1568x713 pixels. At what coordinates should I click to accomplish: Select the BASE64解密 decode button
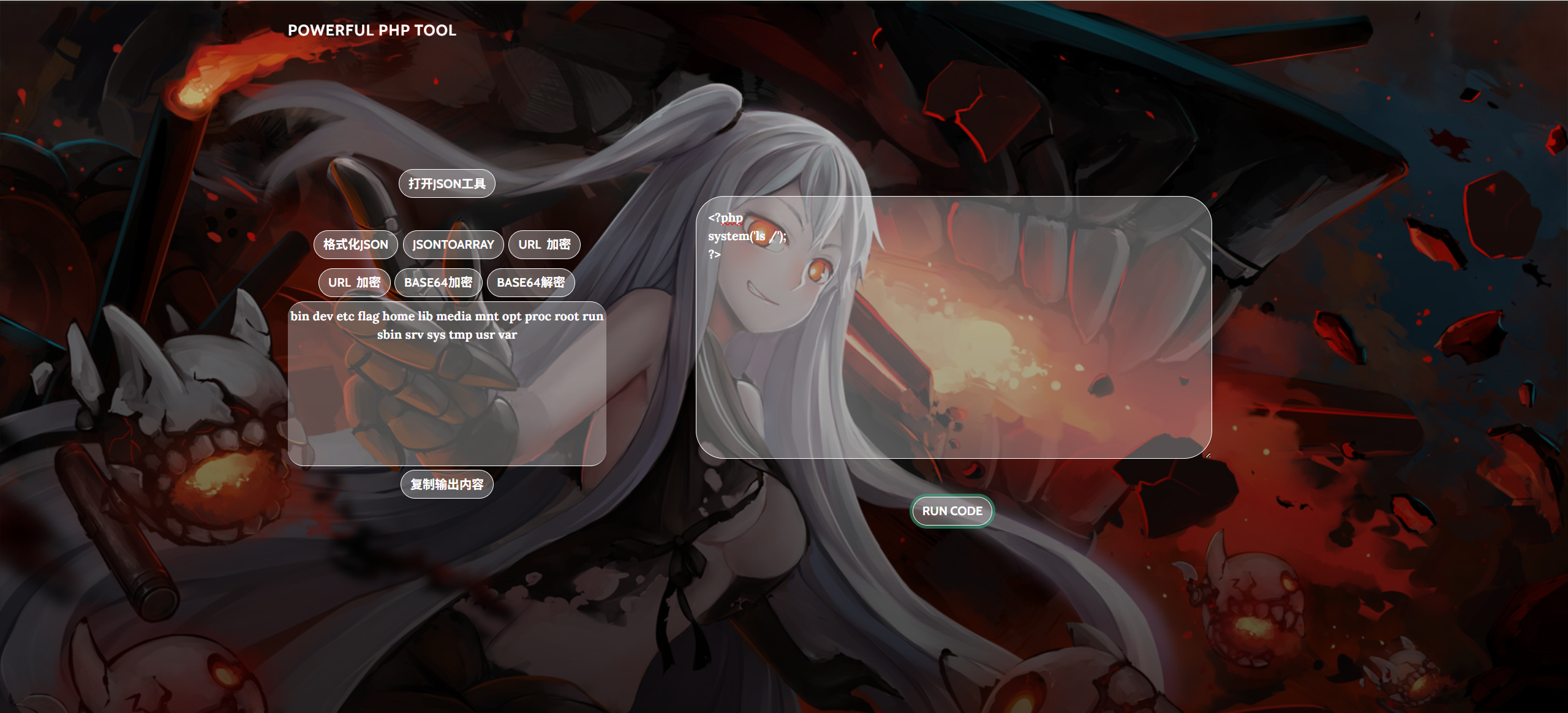(x=530, y=282)
